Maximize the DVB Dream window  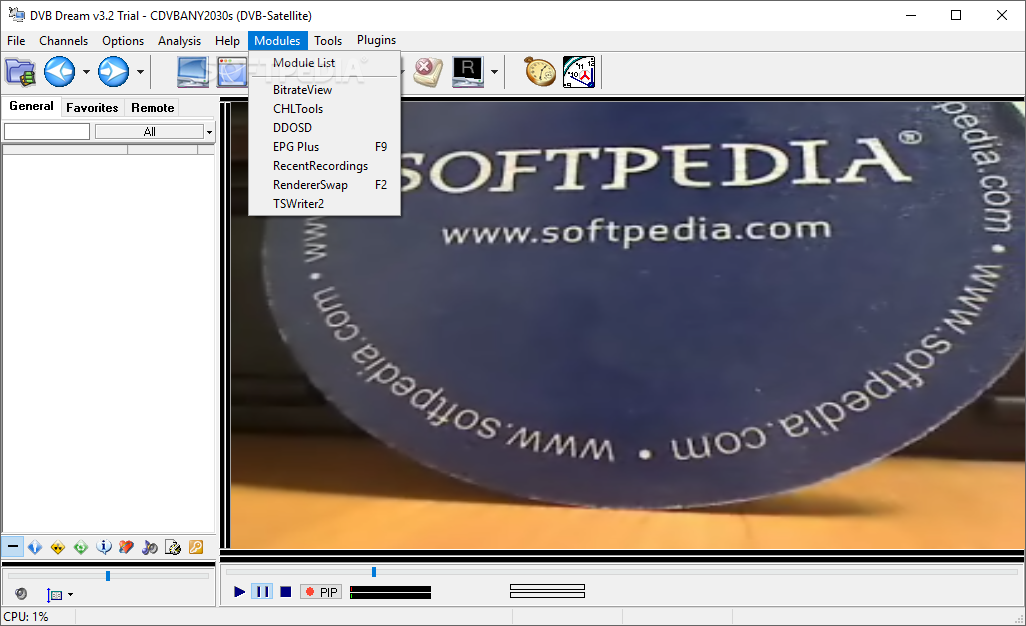[956, 15]
